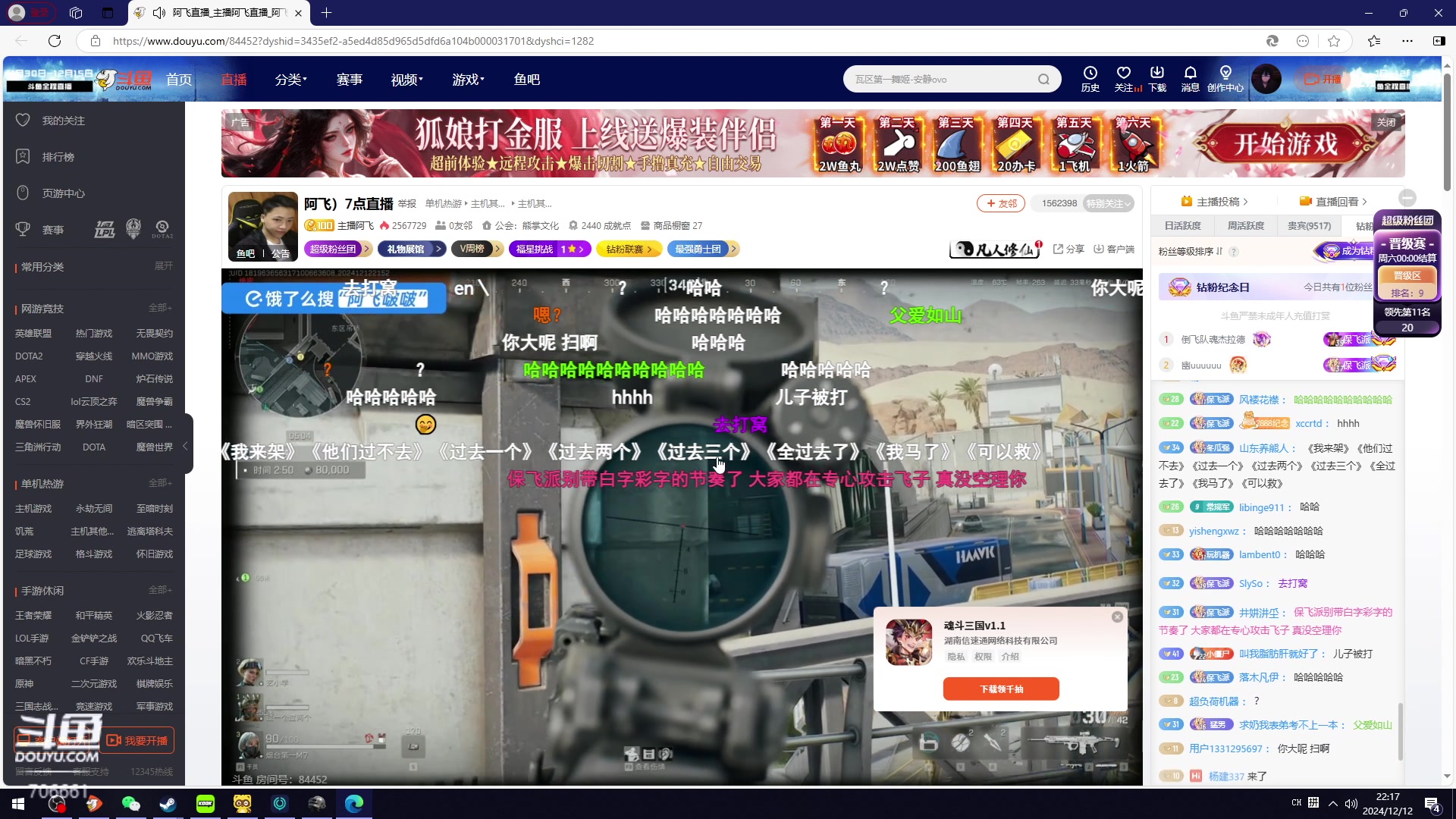1456x819 pixels.
Task: Open the 鱼吧 menu in the top bar
Action: (x=526, y=79)
